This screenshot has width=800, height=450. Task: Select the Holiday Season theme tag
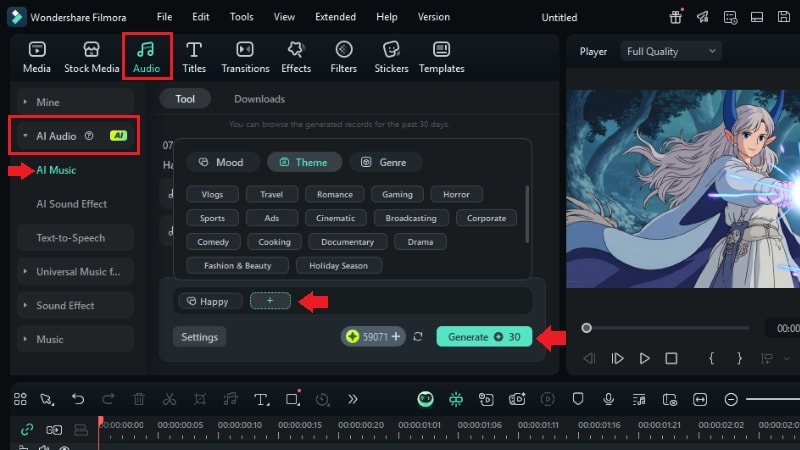point(338,265)
